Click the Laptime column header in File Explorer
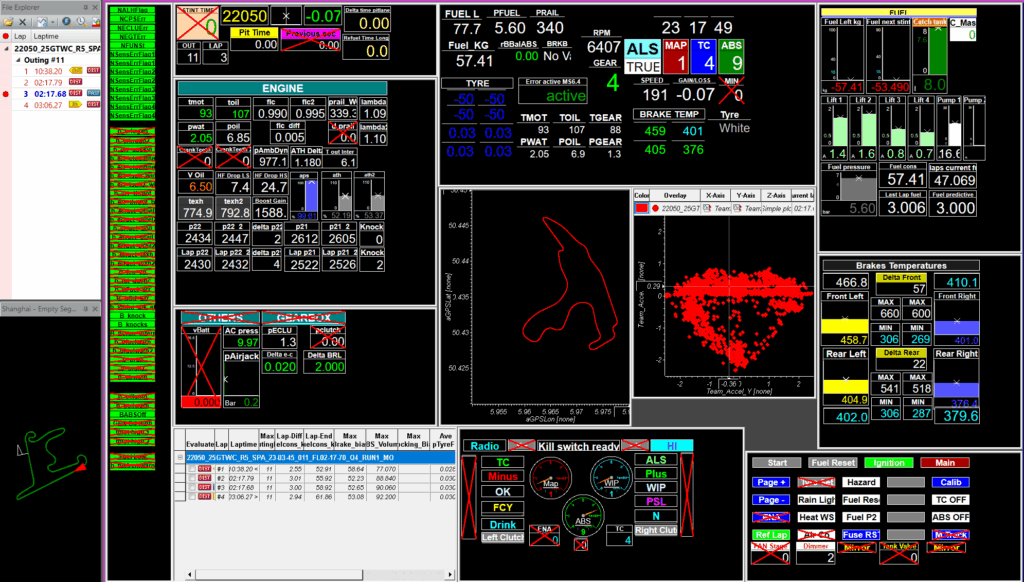The height and width of the screenshot is (582, 1024). tap(48, 34)
